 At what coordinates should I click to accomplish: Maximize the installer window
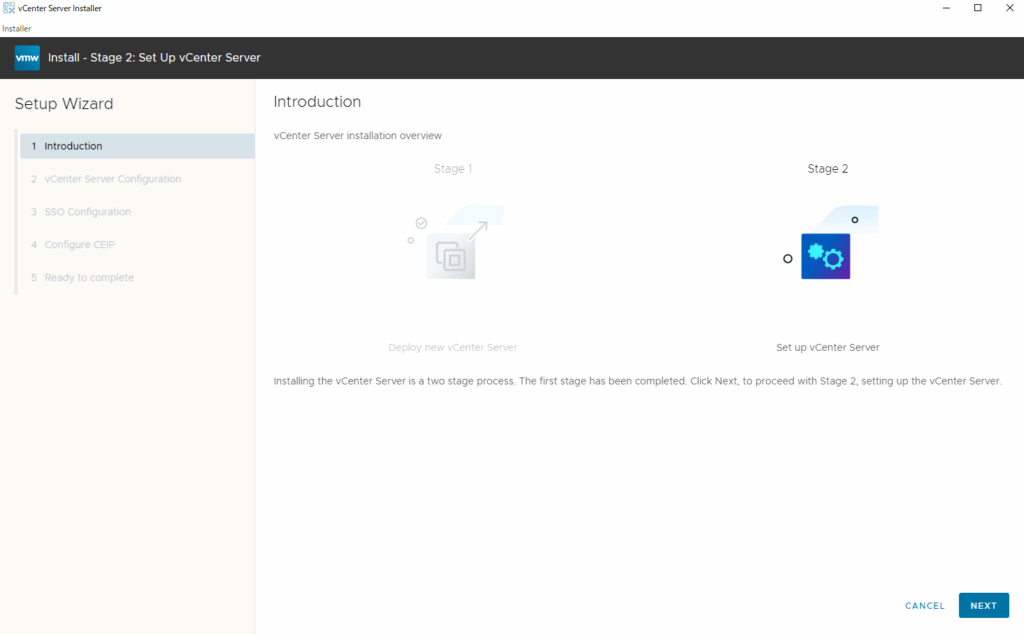977,8
